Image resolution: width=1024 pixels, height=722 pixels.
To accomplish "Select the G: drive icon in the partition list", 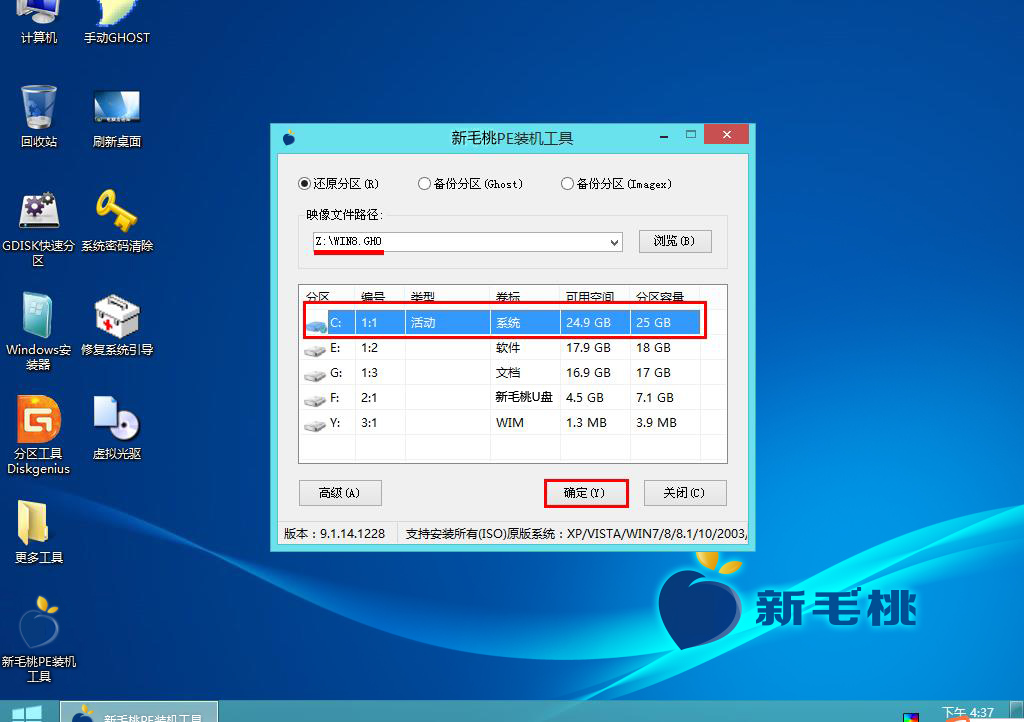I will 315,374.
